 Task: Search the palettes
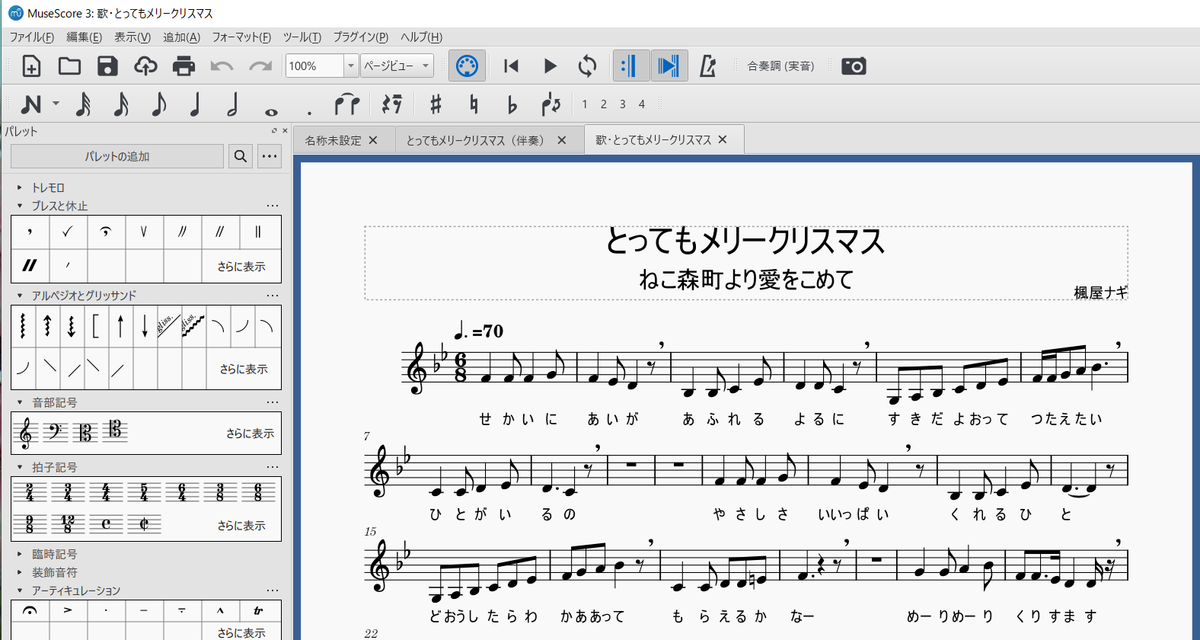tap(240, 156)
